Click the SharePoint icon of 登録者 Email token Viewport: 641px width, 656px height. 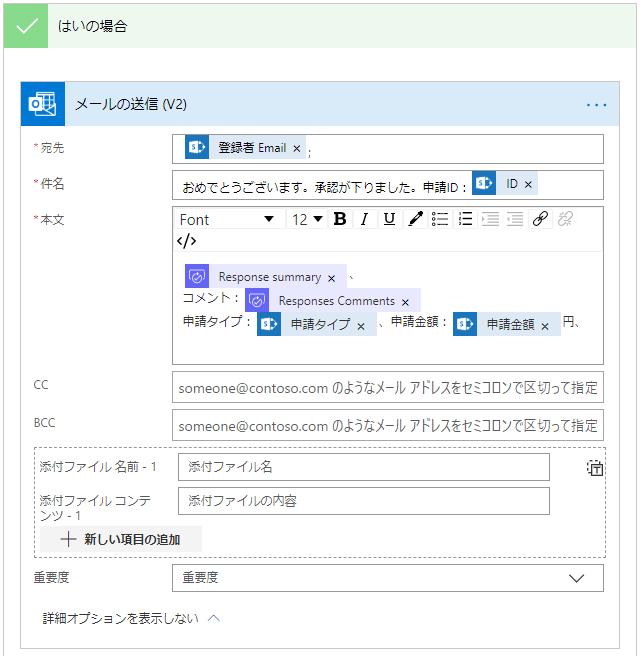pyautogui.click(x=197, y=147)
